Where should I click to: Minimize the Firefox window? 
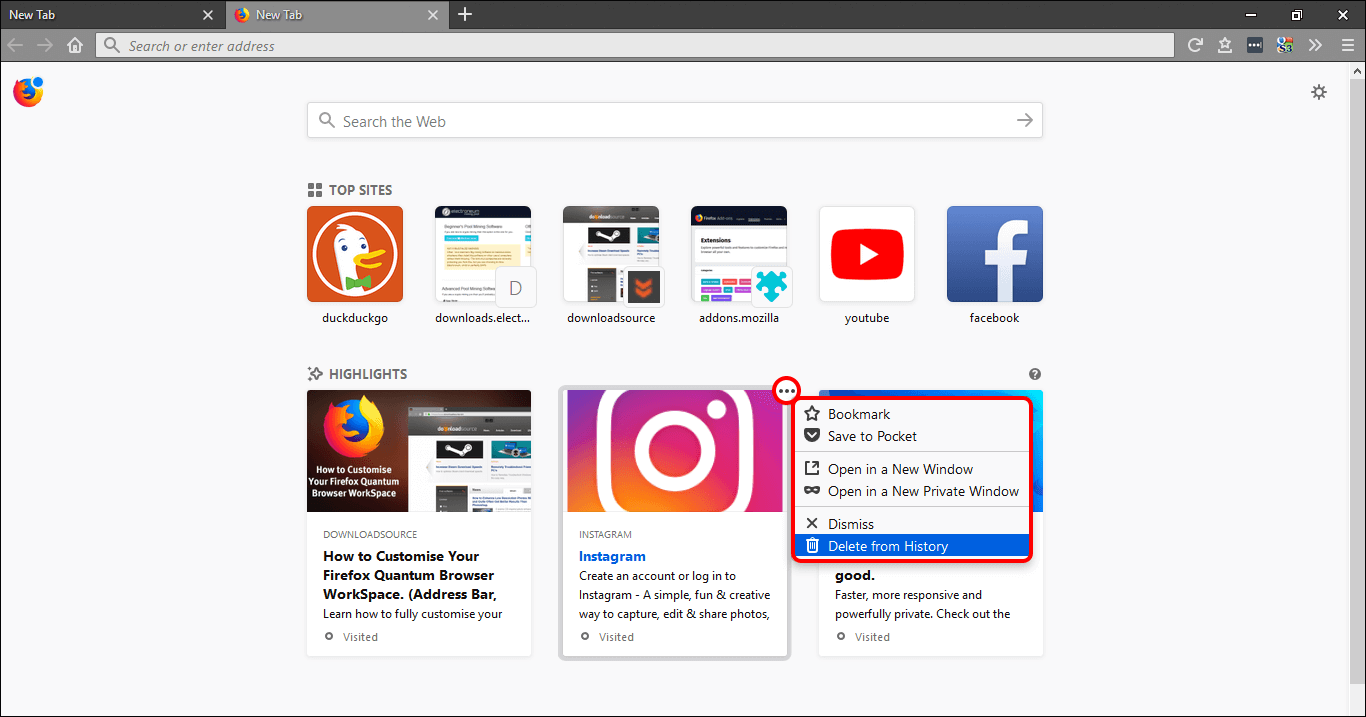[1250, 14]
